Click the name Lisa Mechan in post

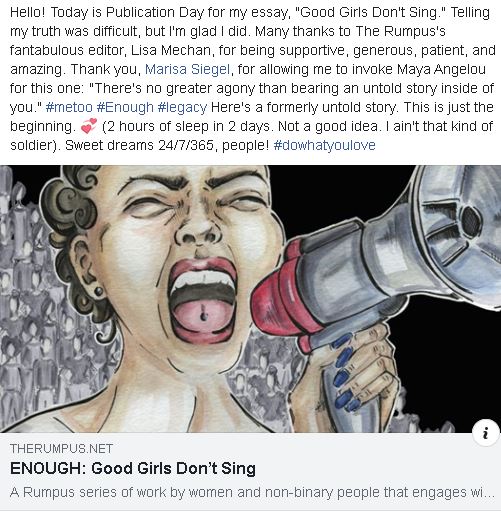point(171,50)
